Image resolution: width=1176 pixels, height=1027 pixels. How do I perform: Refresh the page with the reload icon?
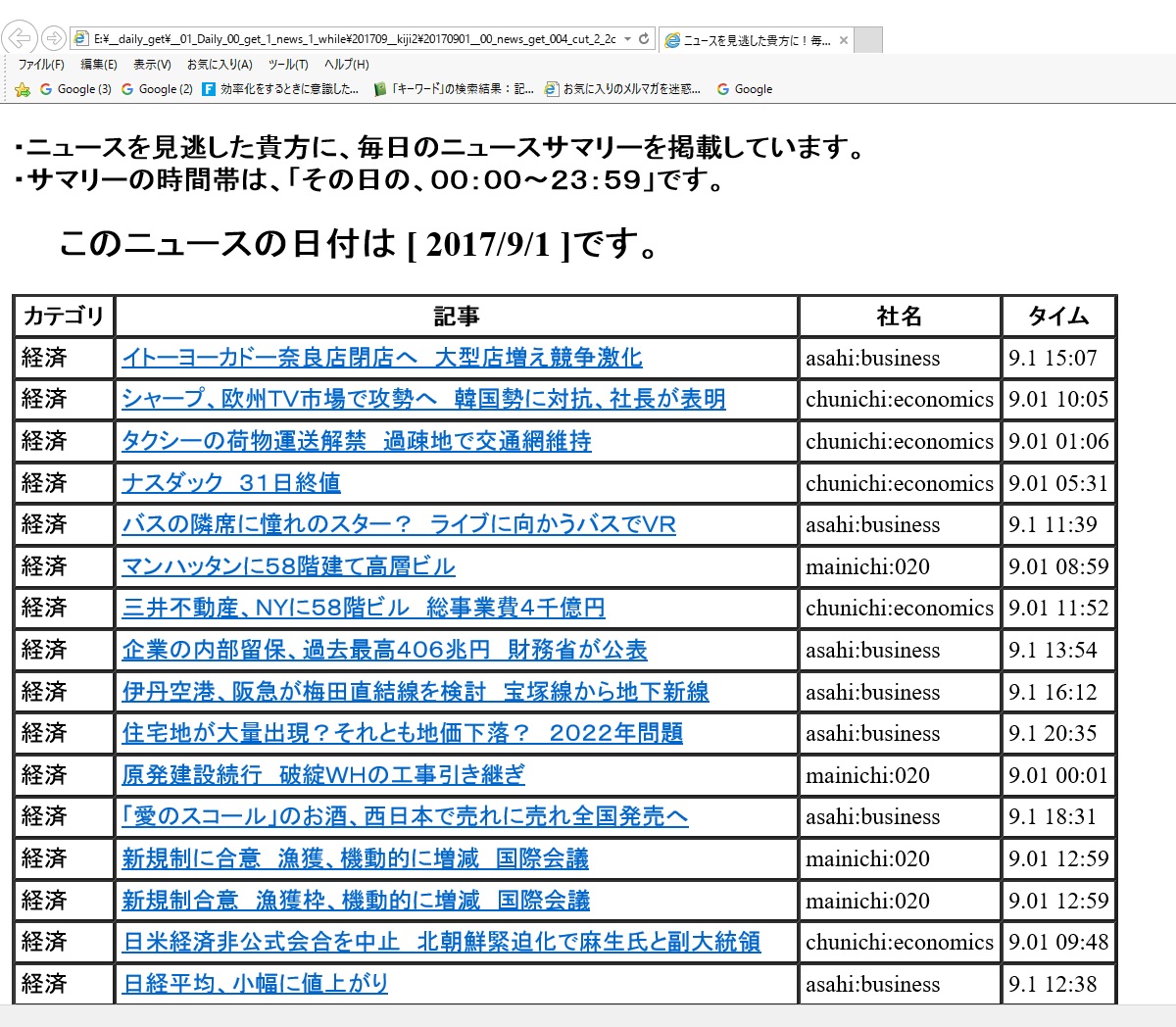pyautogui.click(x=644, y=39)
